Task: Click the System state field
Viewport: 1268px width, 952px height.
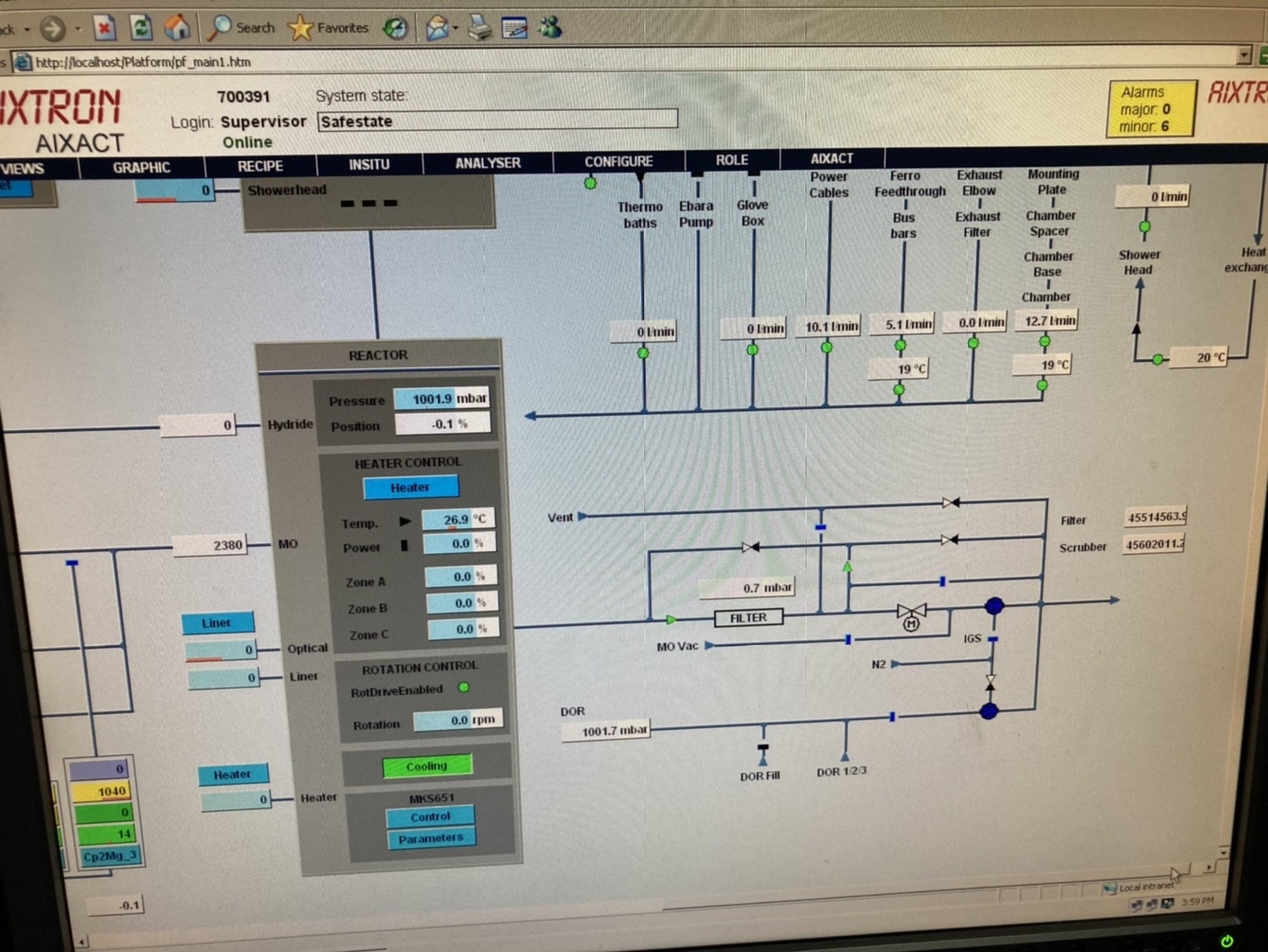Action: click(x=497, y=120)
